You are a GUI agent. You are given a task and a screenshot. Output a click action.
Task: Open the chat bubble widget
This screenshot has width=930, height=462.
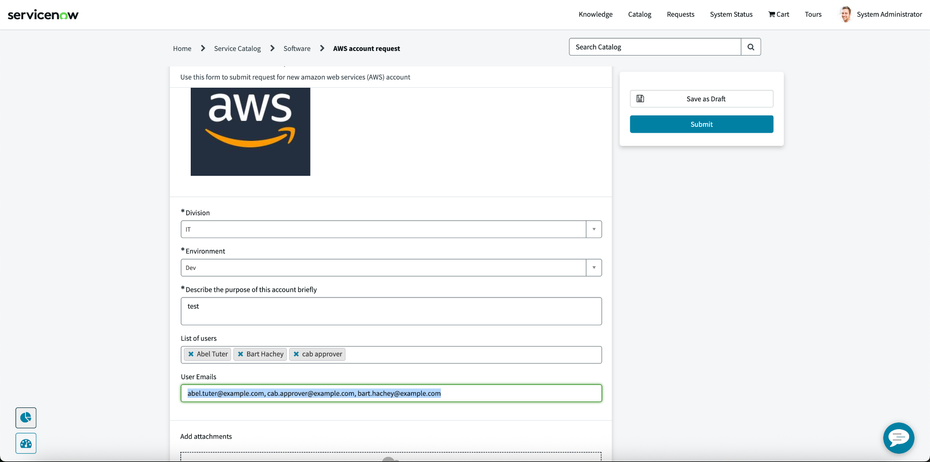pos(899,438)
